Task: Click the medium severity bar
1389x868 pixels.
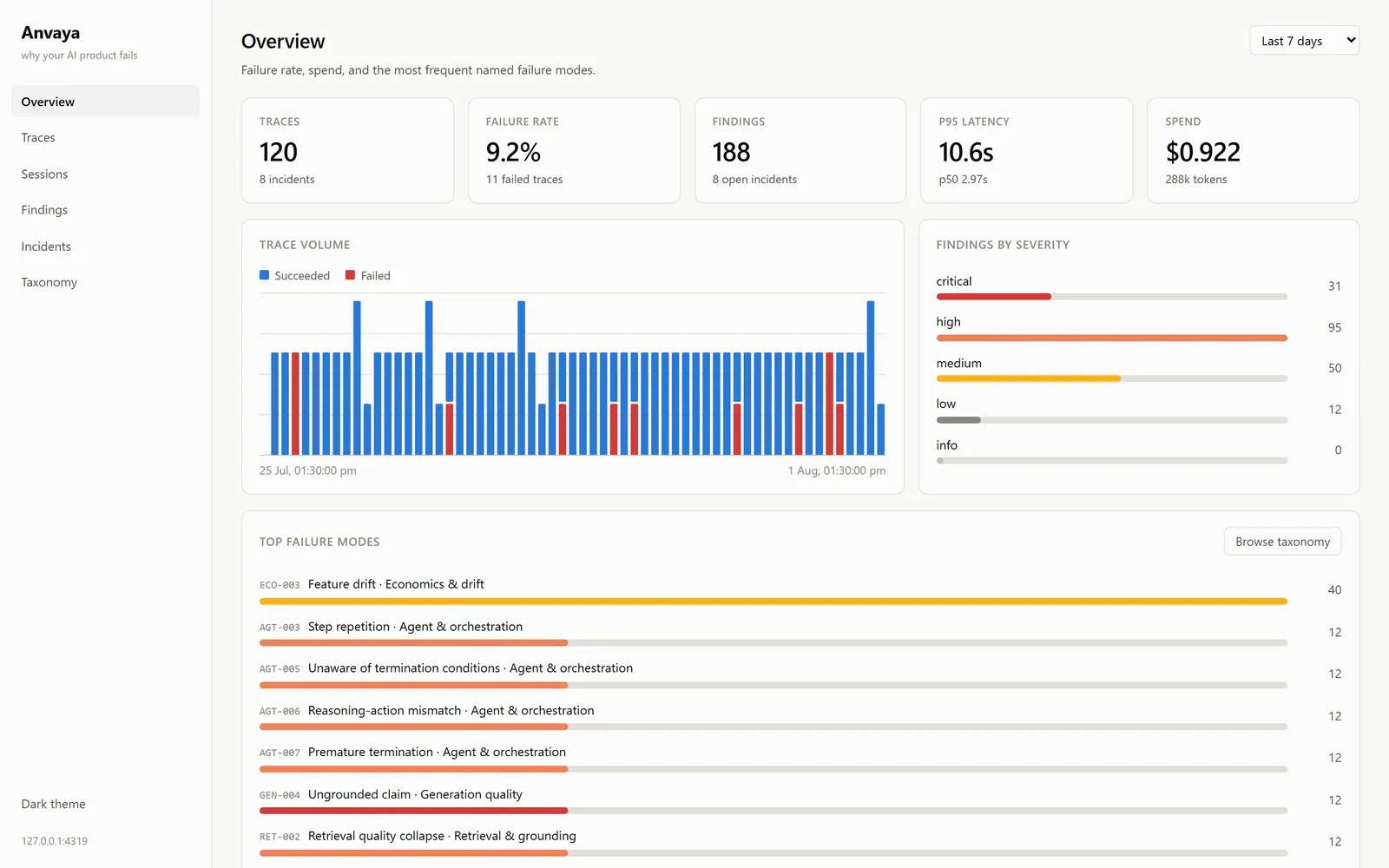Action: (x=1111, y=378)
